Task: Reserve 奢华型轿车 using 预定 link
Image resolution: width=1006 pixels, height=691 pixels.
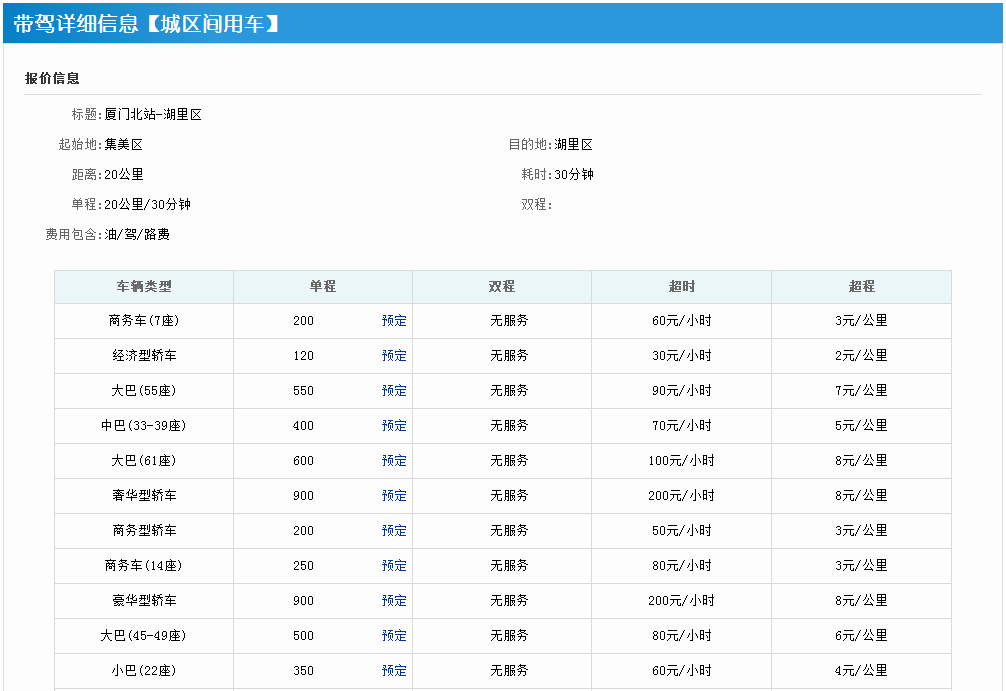Action: click(x=394, y=495)
